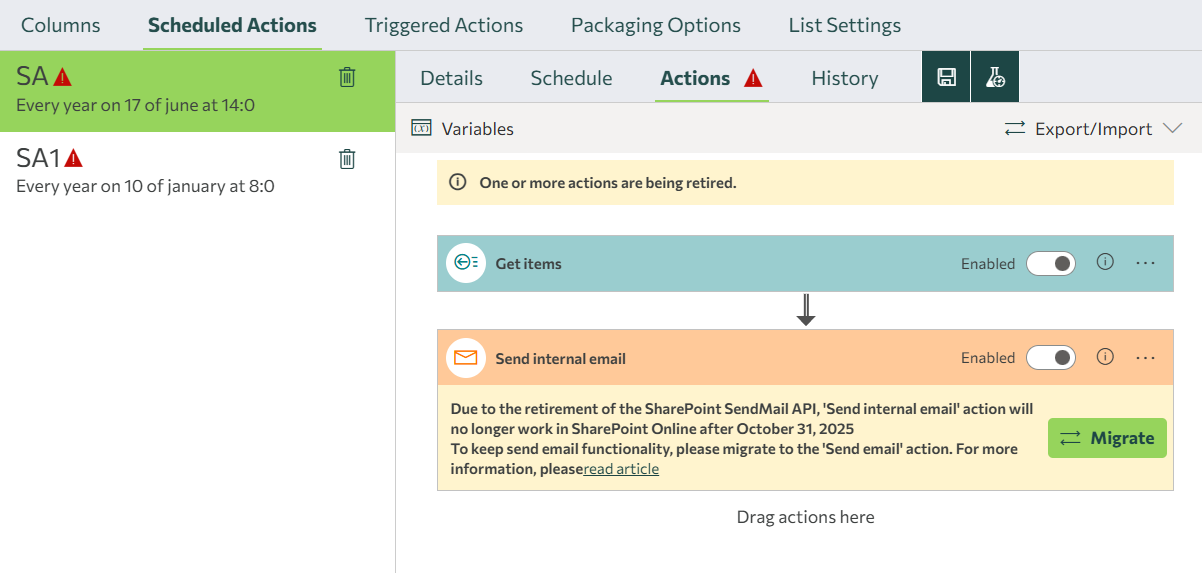Click the save floppy disk icon

tap(945, 78)
